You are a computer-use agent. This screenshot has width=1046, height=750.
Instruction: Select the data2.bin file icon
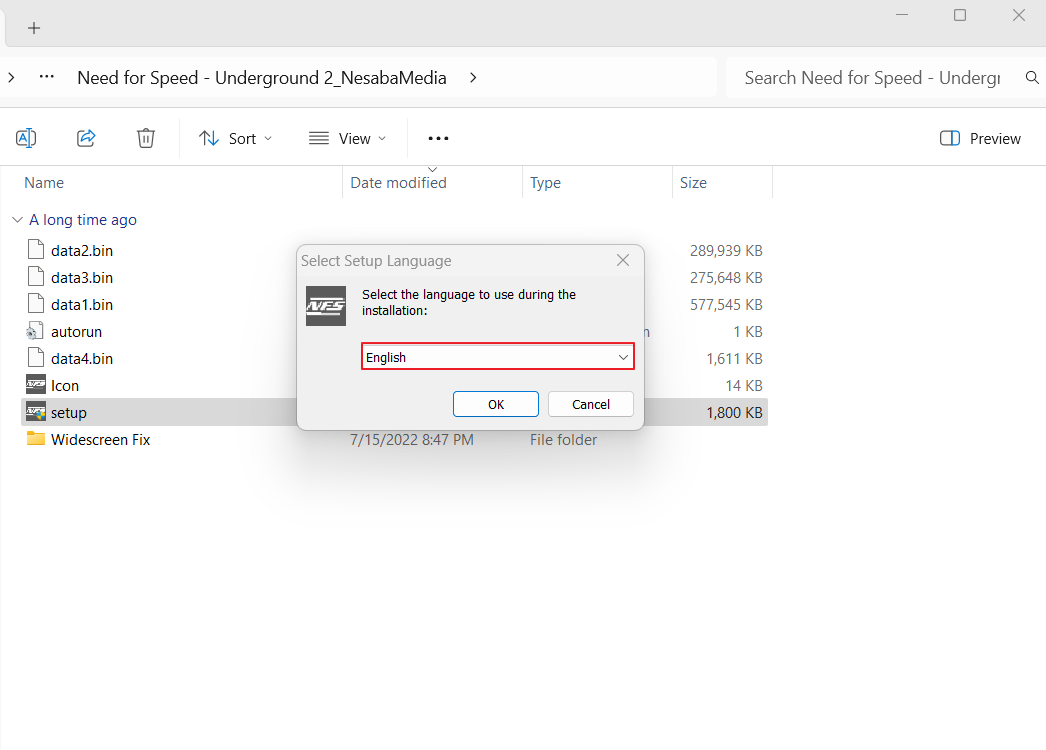[35, 250]
